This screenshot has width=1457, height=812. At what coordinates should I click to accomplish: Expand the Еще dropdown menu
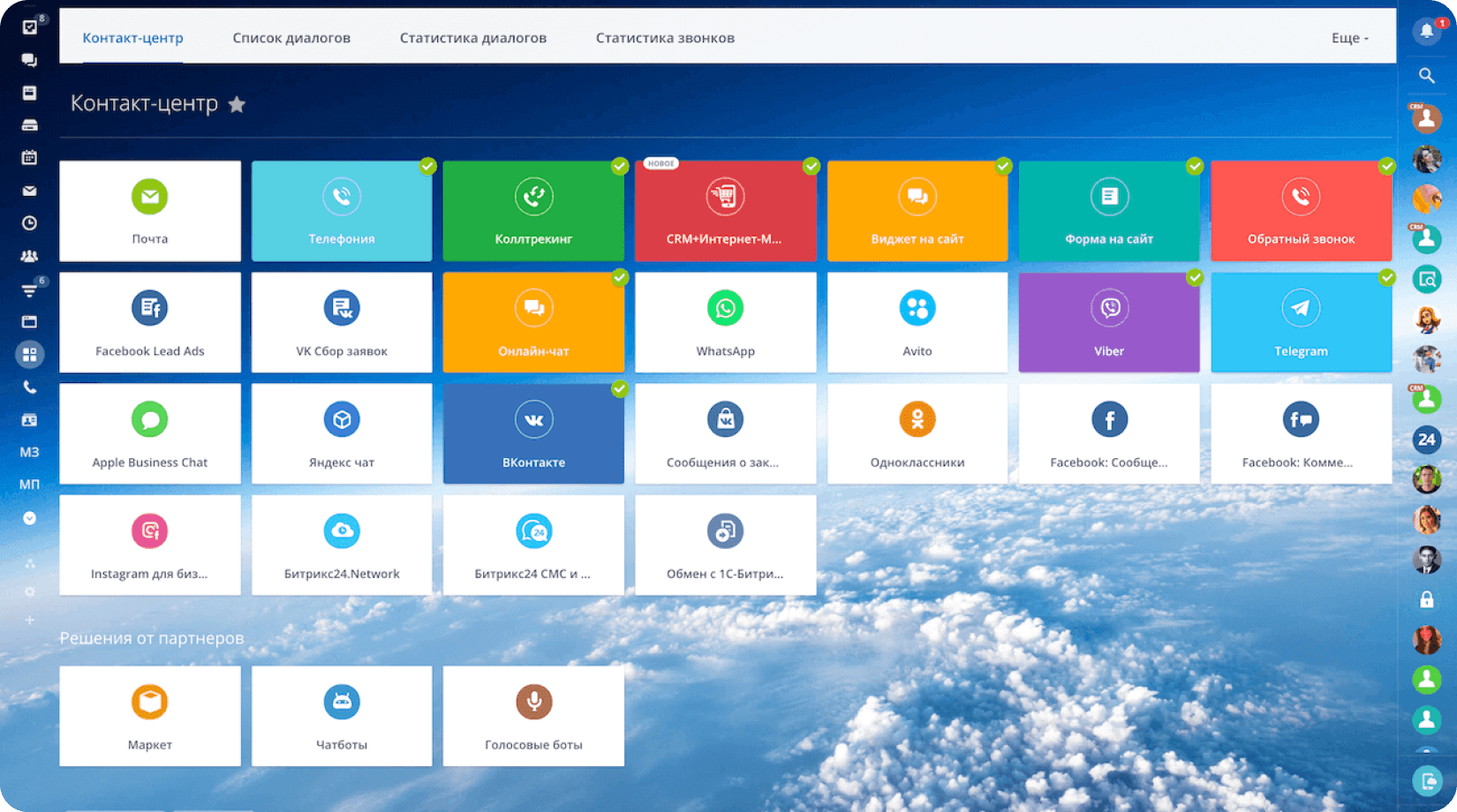[x=1349, y=38]
